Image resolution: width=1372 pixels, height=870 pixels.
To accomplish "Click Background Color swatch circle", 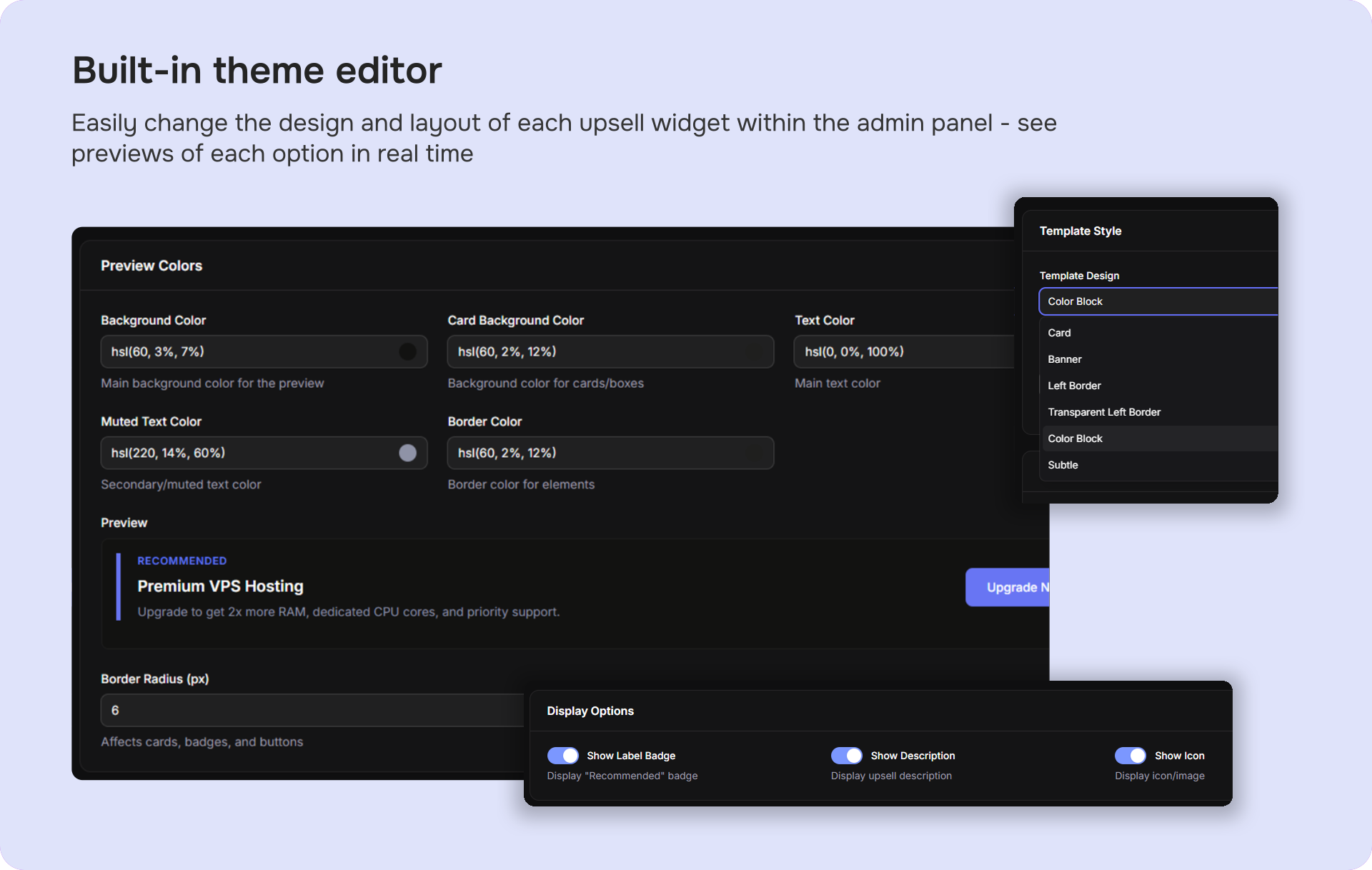I will 407,351.
